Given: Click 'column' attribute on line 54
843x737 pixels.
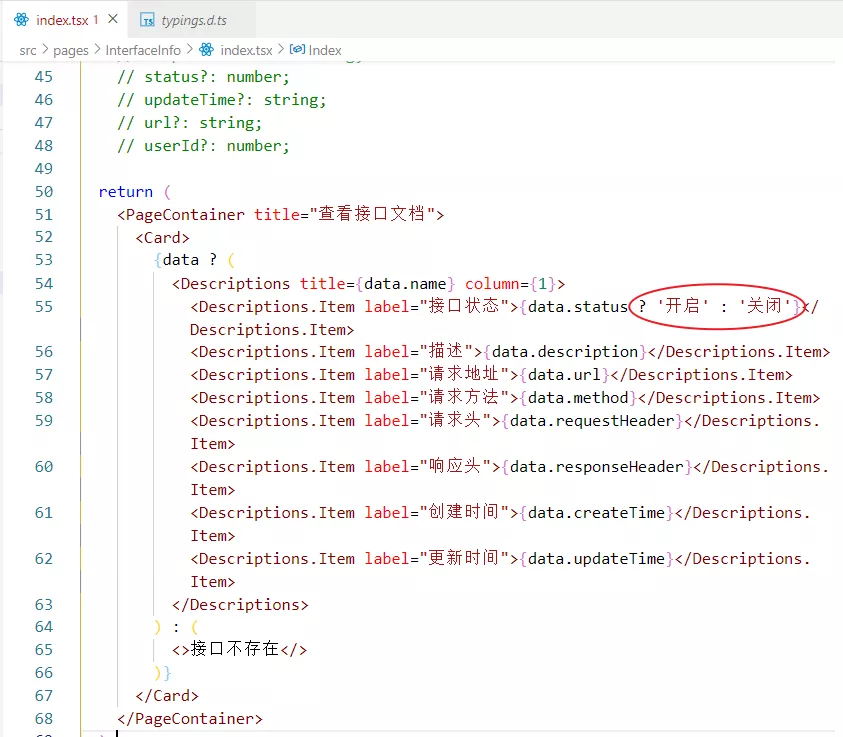Looking at the screenshot, I should pos(492,284).
